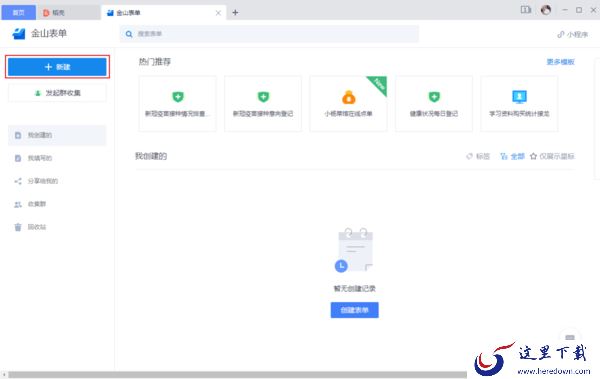Viewport: 600px width, 379px height.
Task: Close the 金山表单 tab
Action: [218, 13]
